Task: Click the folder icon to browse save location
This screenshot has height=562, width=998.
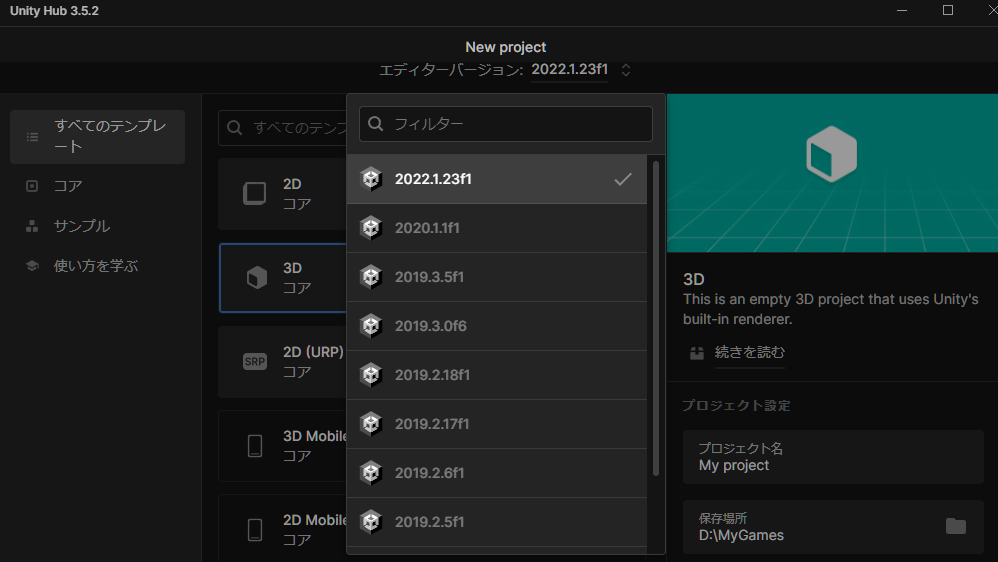Action: 955,526
